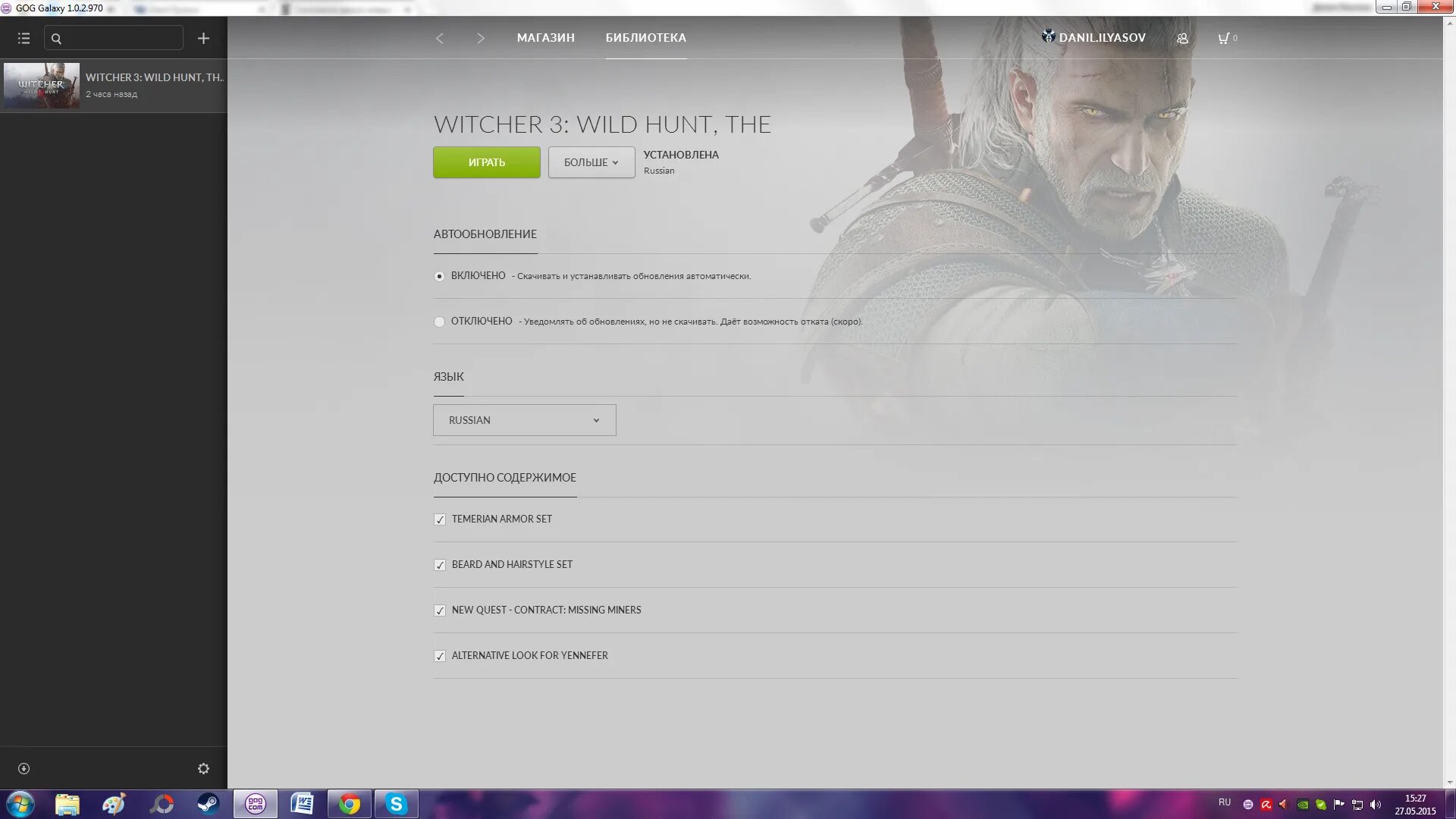
Task: Click the page vertical scrollbar down arrow
Action: click(x=1449, y=783)
